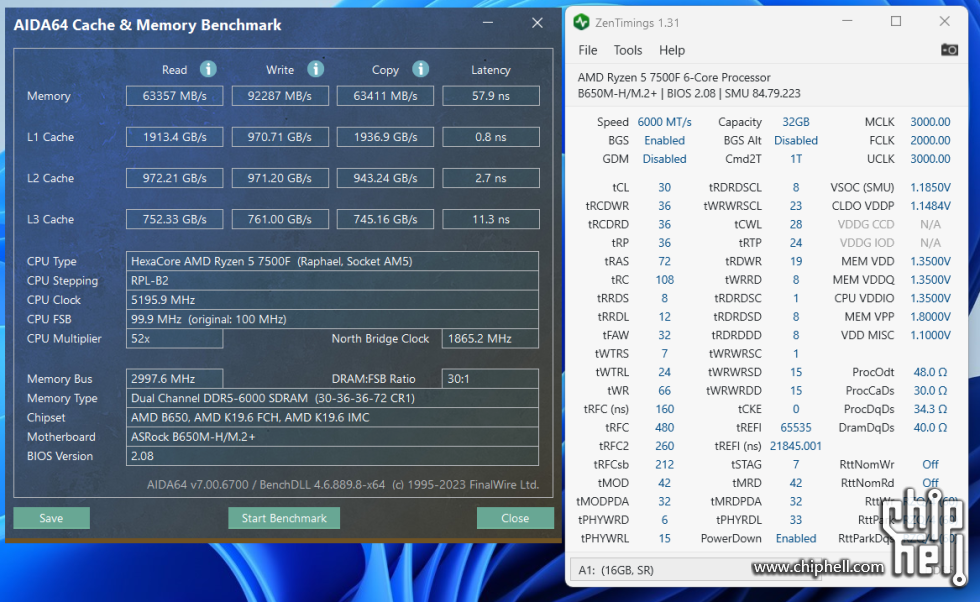The width and height of the screenshot is (980, 602).
Task: Click the DRAM:FSB Ratio 30:1 field
Action: [x=490, y=379]
